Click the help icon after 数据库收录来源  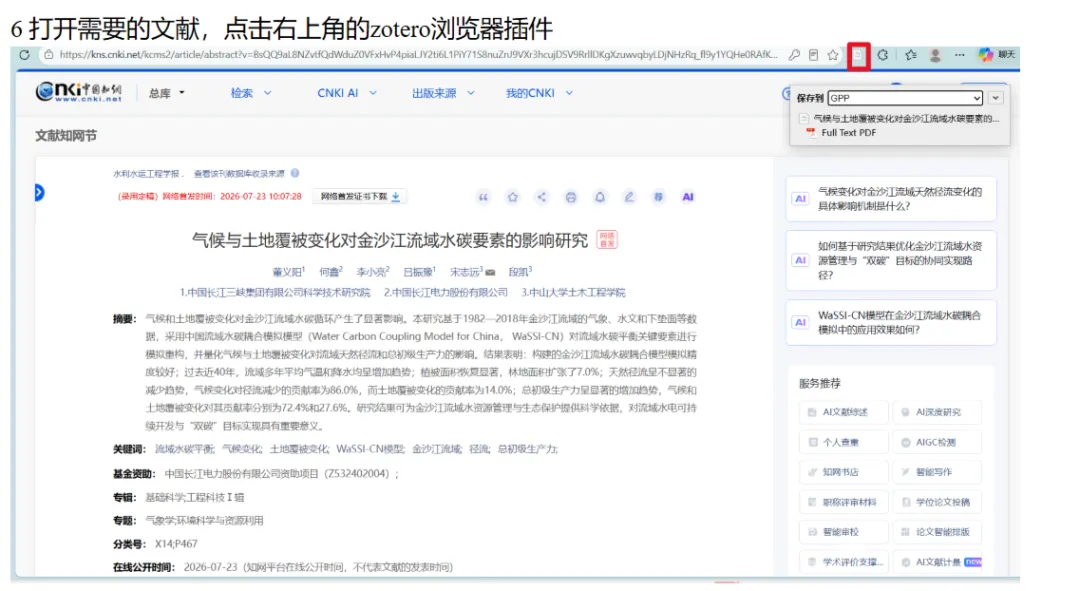coord(295,174)
